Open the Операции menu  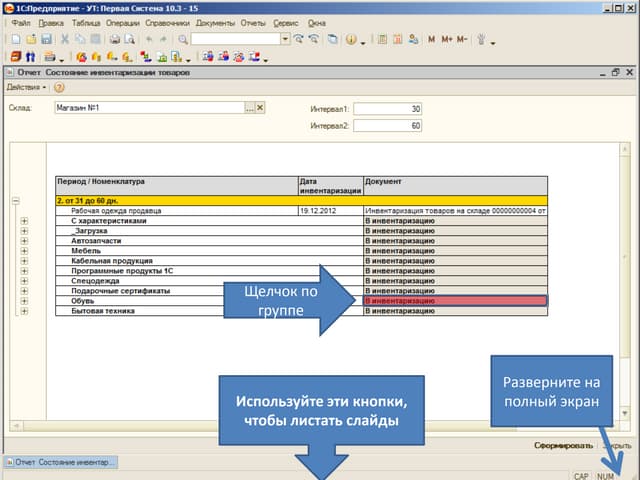click(x=122, y=23)
